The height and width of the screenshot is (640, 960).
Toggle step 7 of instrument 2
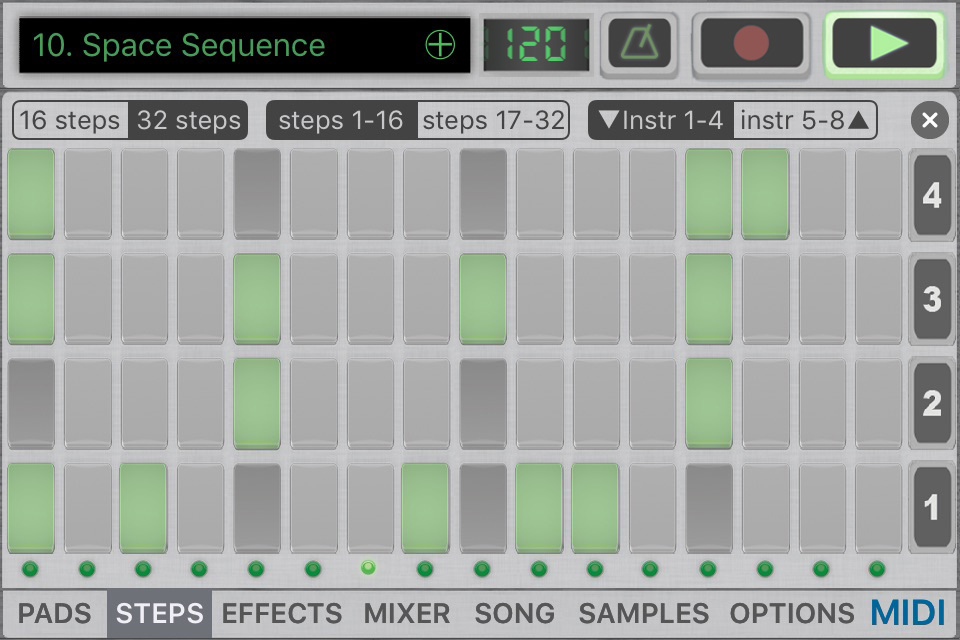click(370, 404)
